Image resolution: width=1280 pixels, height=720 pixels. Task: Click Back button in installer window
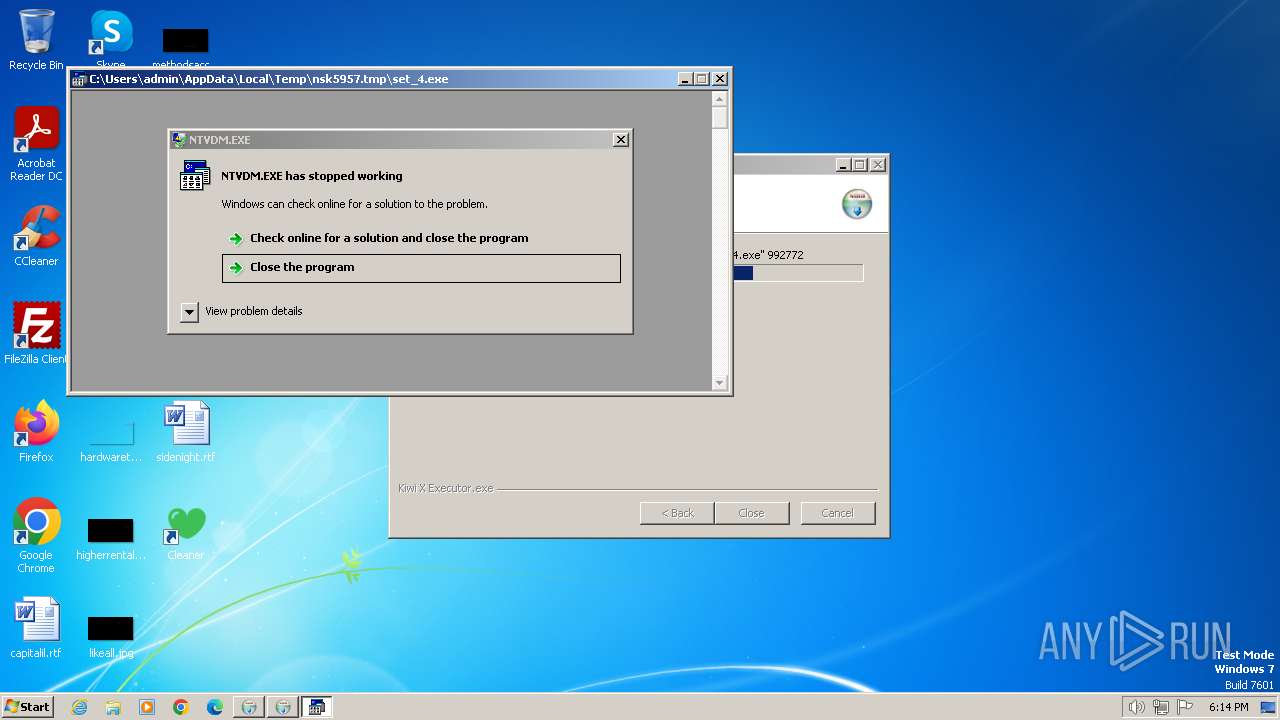point(677,513)
